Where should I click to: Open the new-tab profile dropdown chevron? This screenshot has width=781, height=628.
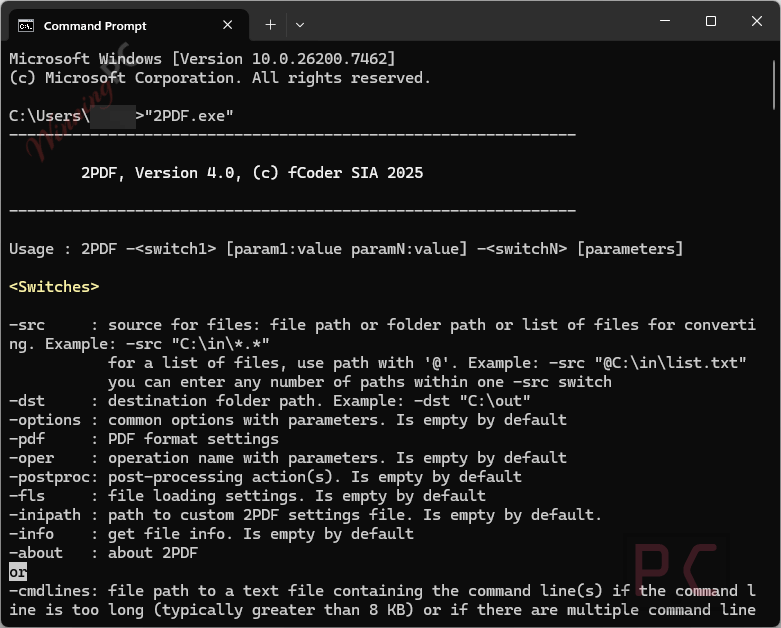point(300,24)
